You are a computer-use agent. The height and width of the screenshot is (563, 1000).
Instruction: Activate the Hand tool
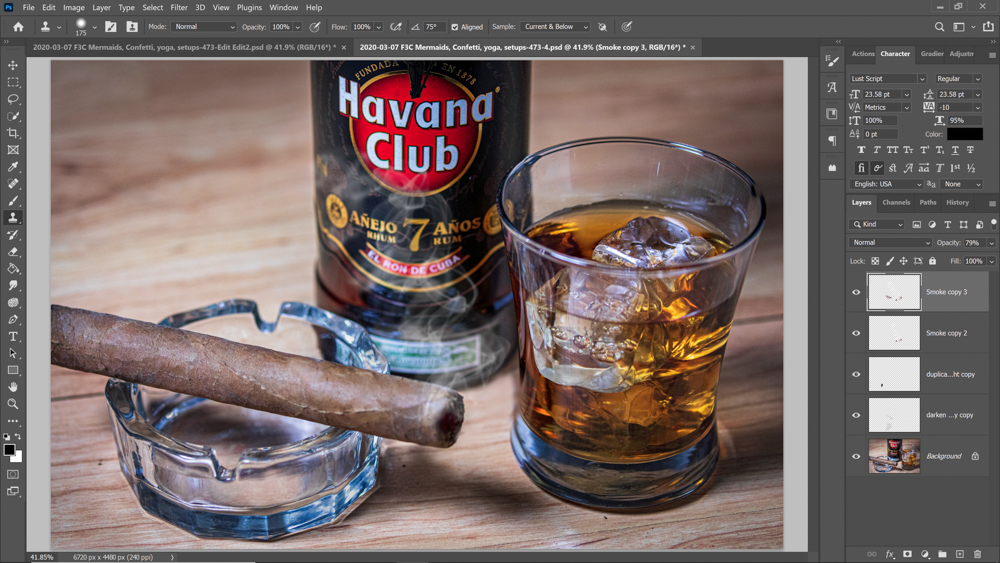click(x=13, y=387)
